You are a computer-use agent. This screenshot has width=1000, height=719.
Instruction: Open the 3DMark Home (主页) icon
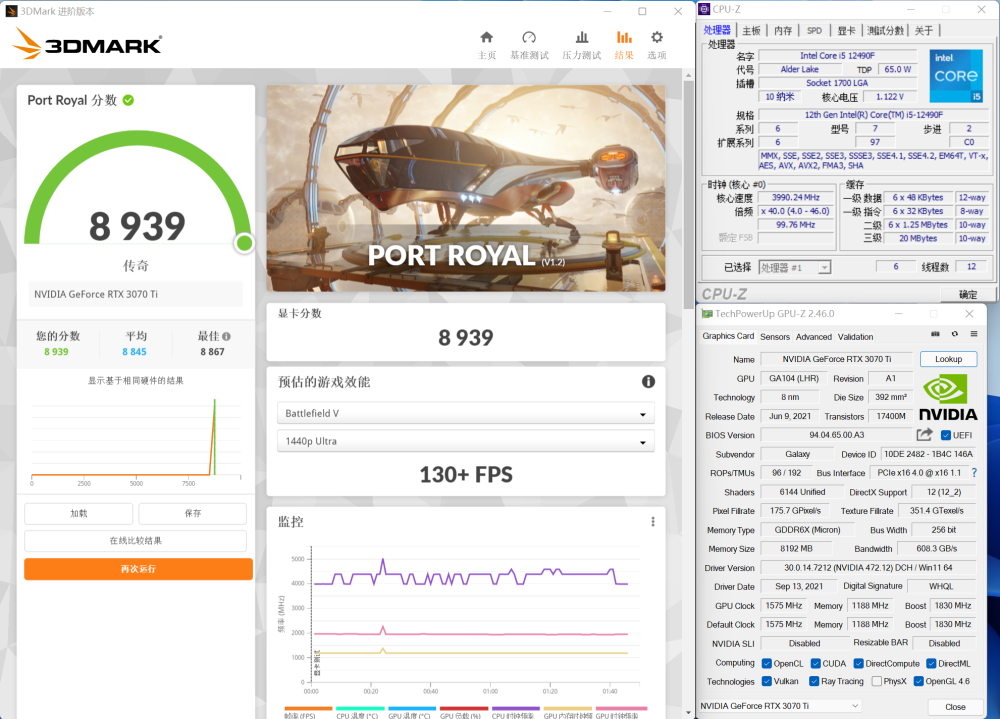[487, 44]
